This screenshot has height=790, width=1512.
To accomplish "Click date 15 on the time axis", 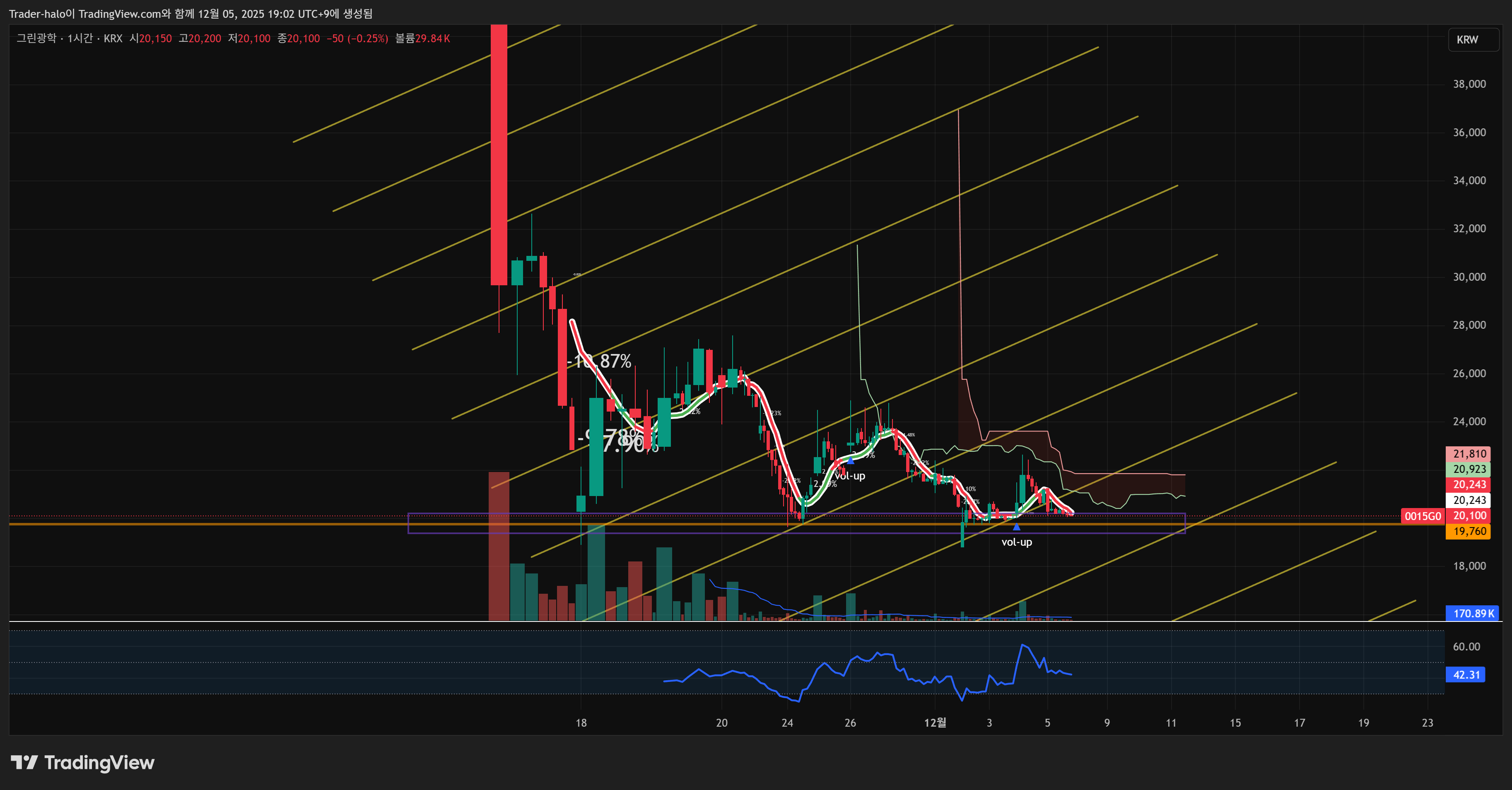I will pyautogui.click(x=1235, y=723).
